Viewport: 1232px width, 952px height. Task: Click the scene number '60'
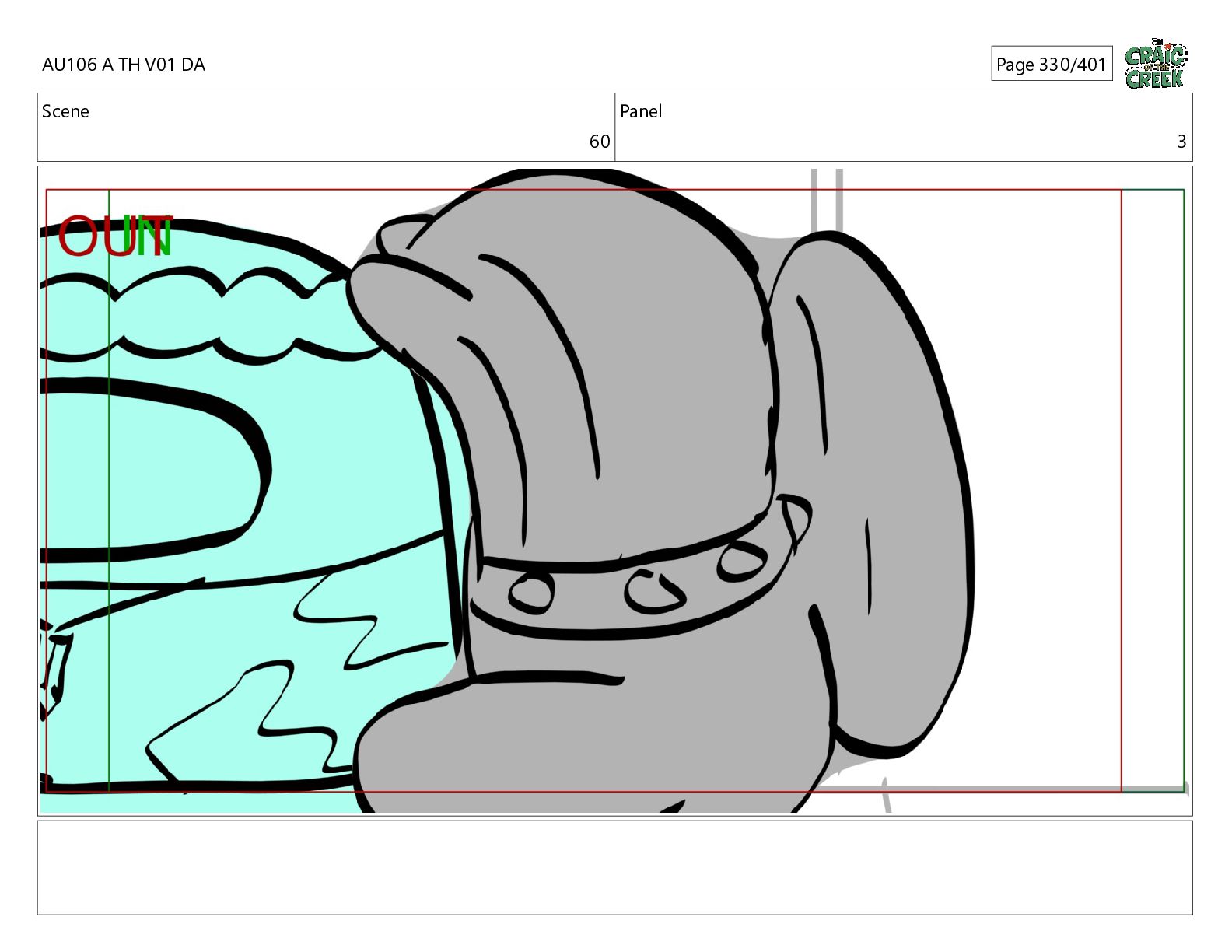600,142
